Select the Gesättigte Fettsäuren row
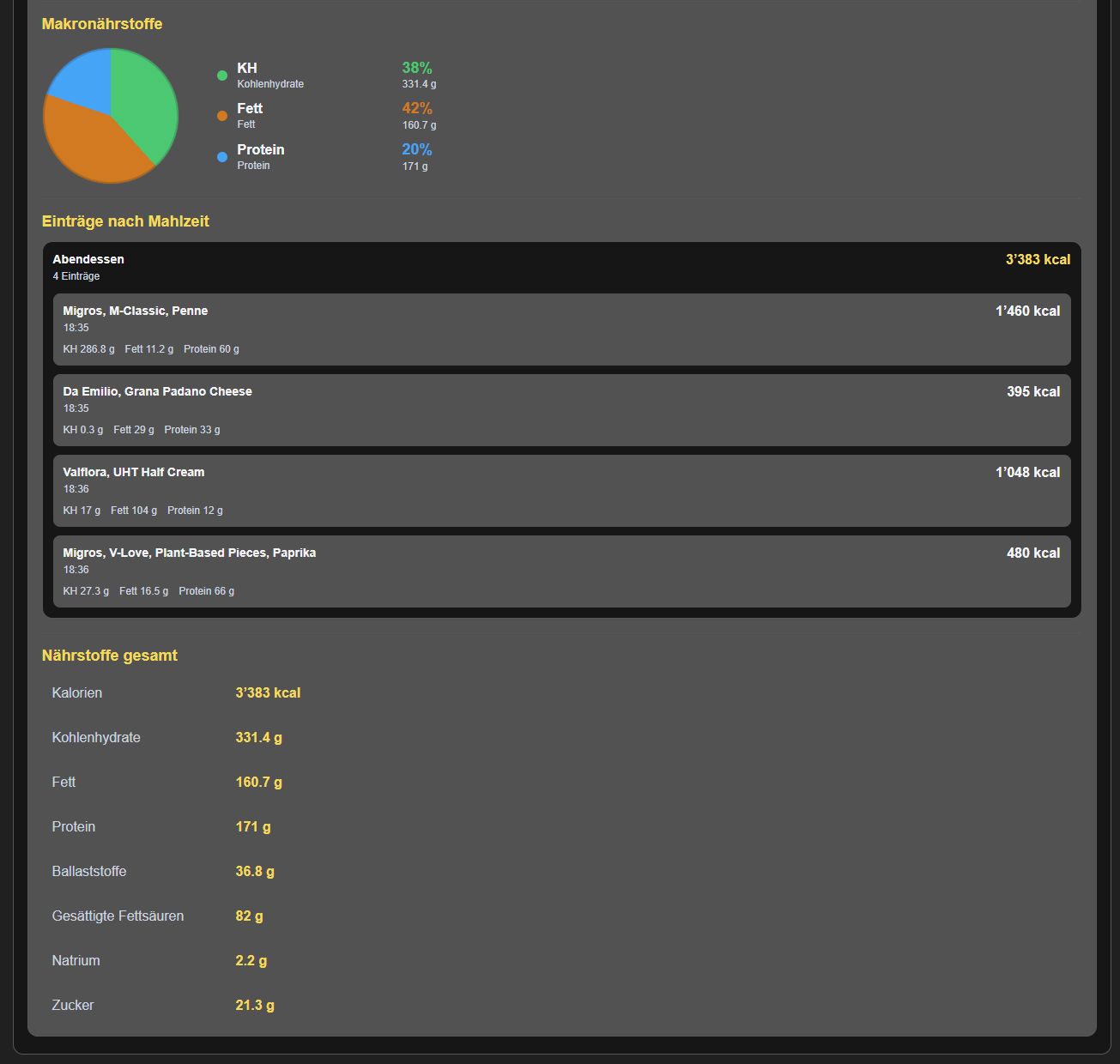This screenshot has width=1120, height=1064. [562, 916]
